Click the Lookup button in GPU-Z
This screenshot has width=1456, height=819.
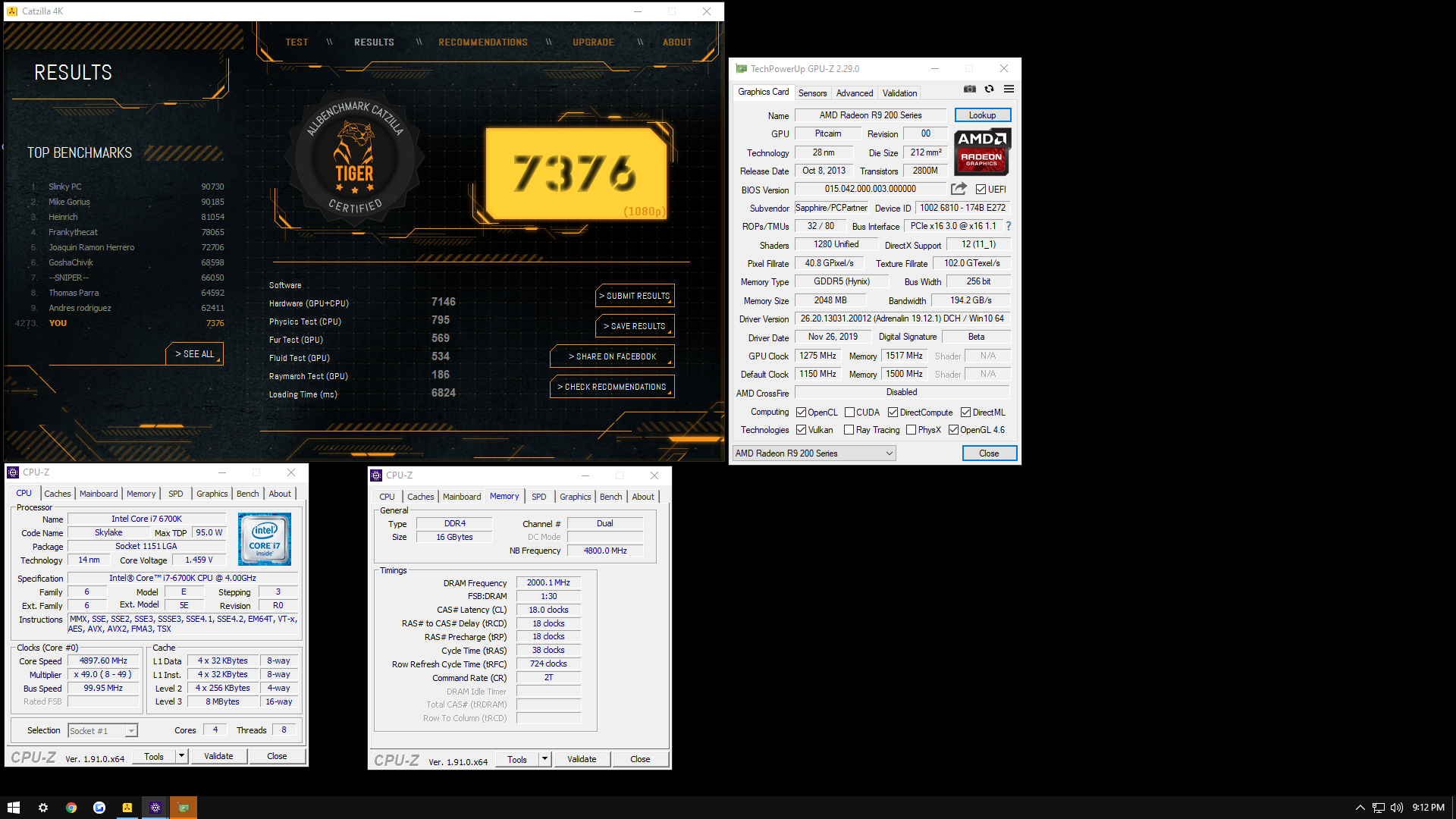click(x=982, y=115)
